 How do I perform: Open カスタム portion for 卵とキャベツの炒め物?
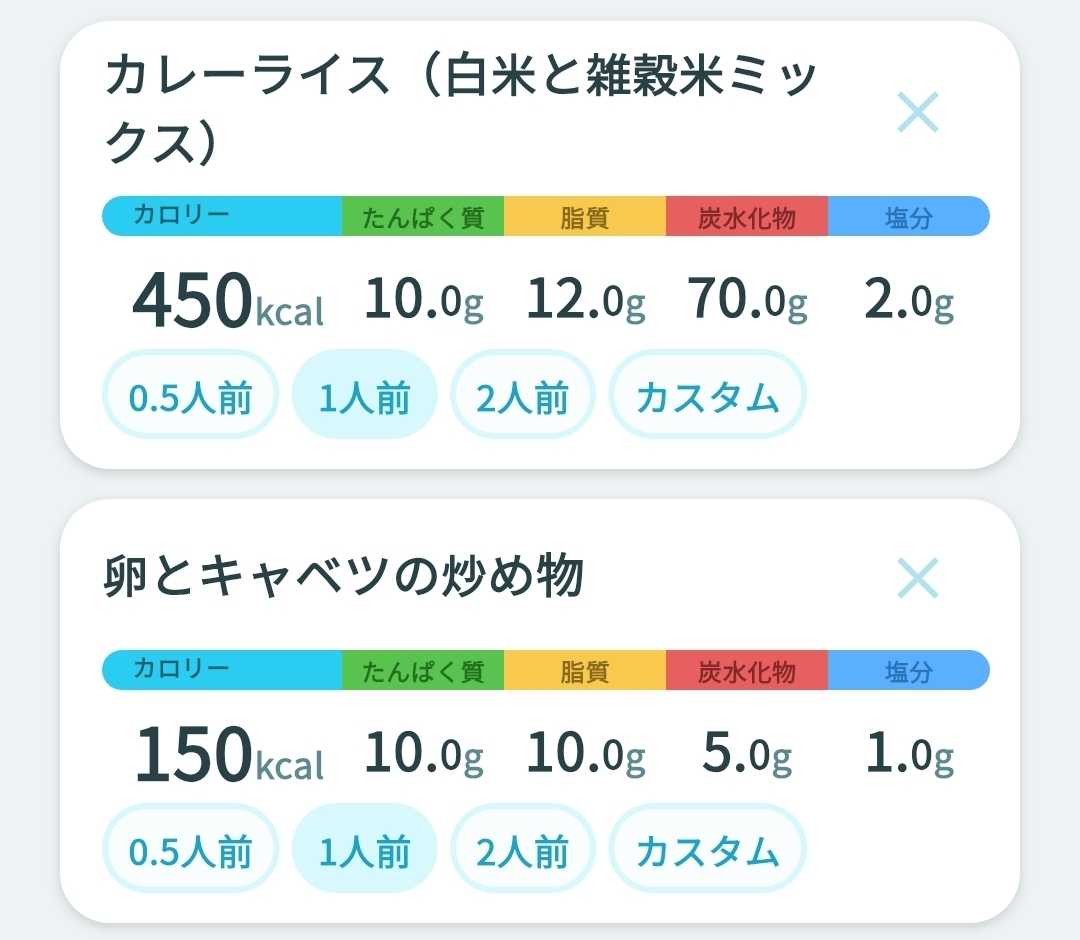707,849
